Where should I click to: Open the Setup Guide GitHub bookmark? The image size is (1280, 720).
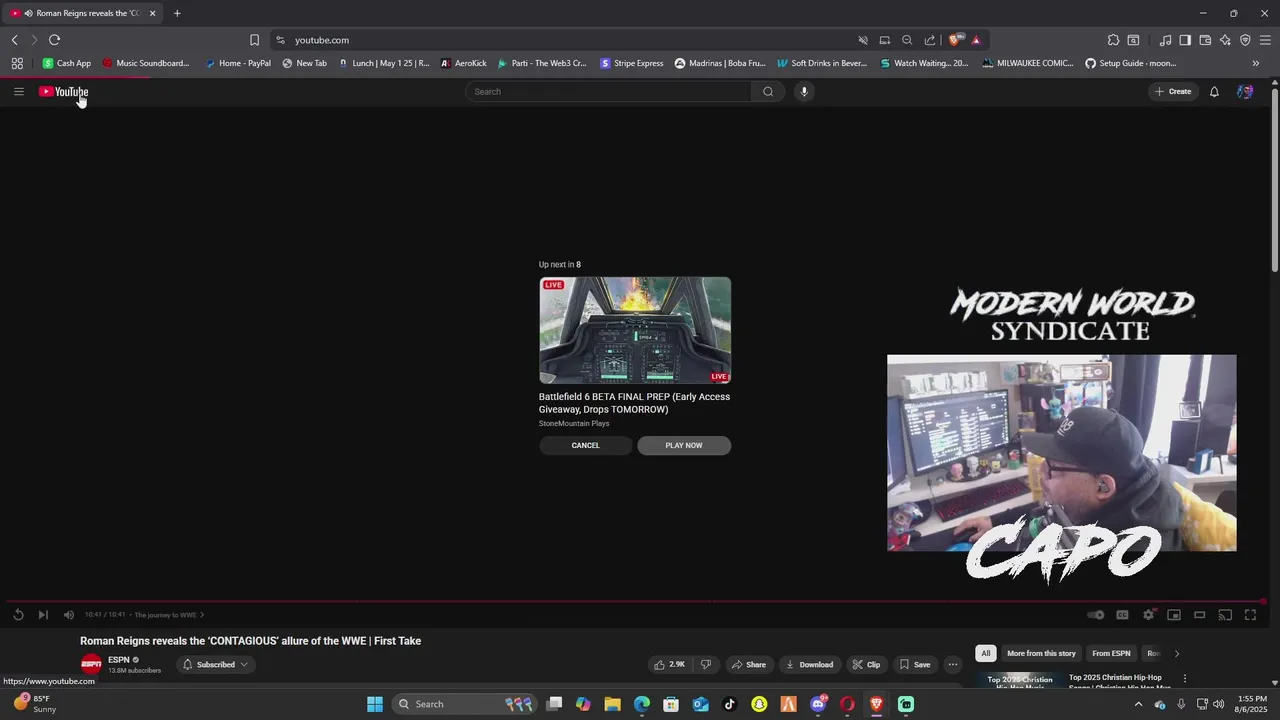(x=1130, y=63)
